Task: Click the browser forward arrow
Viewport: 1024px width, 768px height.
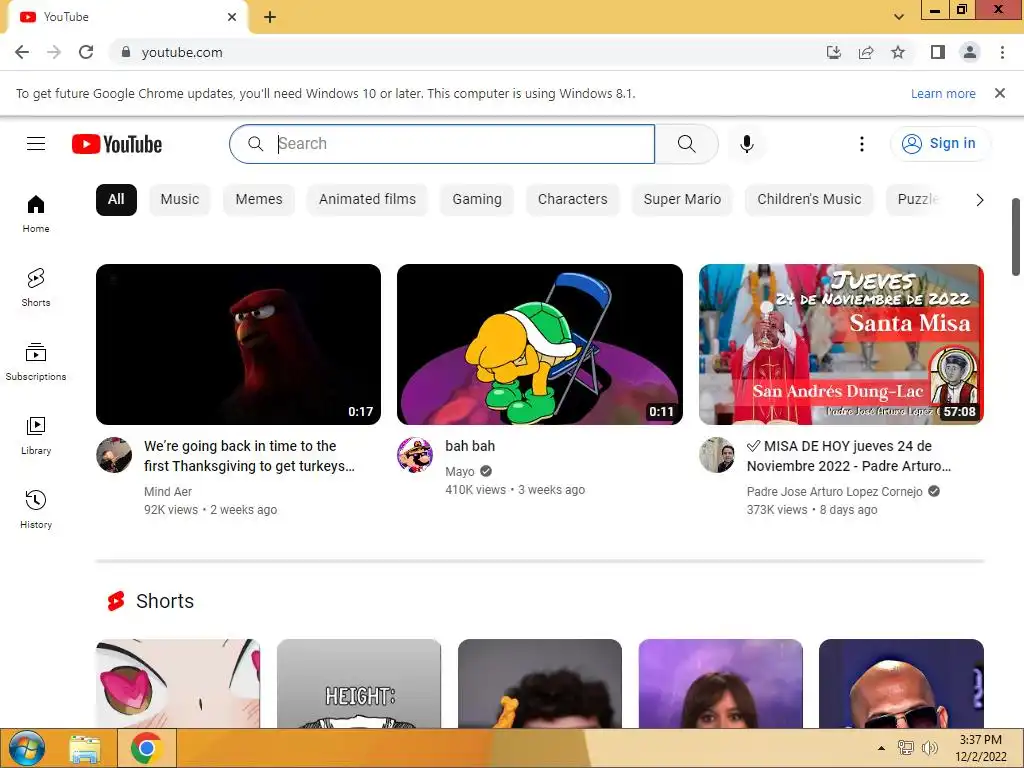Action: coord(54,52)
